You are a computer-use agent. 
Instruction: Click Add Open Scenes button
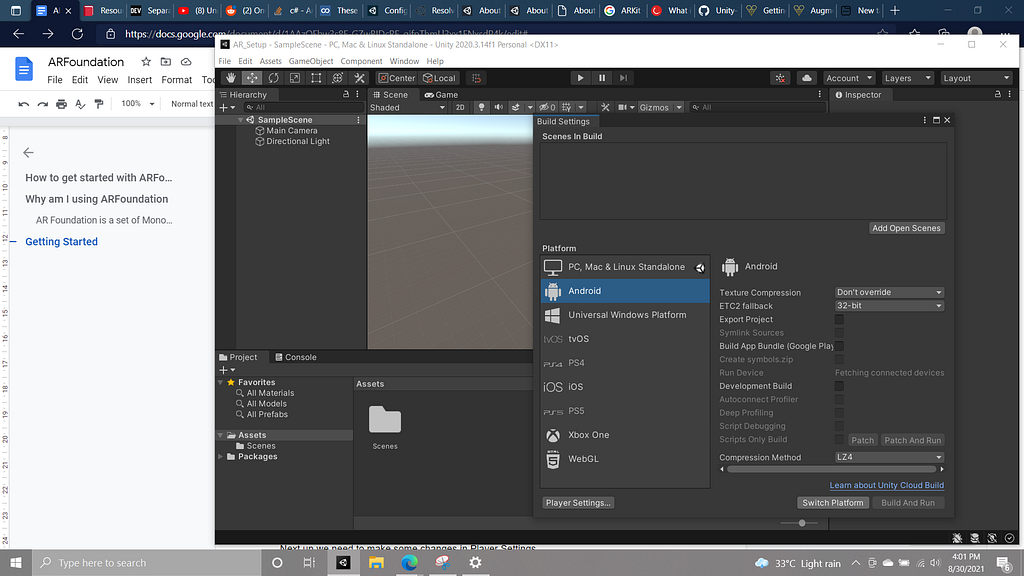pos(906,228)
